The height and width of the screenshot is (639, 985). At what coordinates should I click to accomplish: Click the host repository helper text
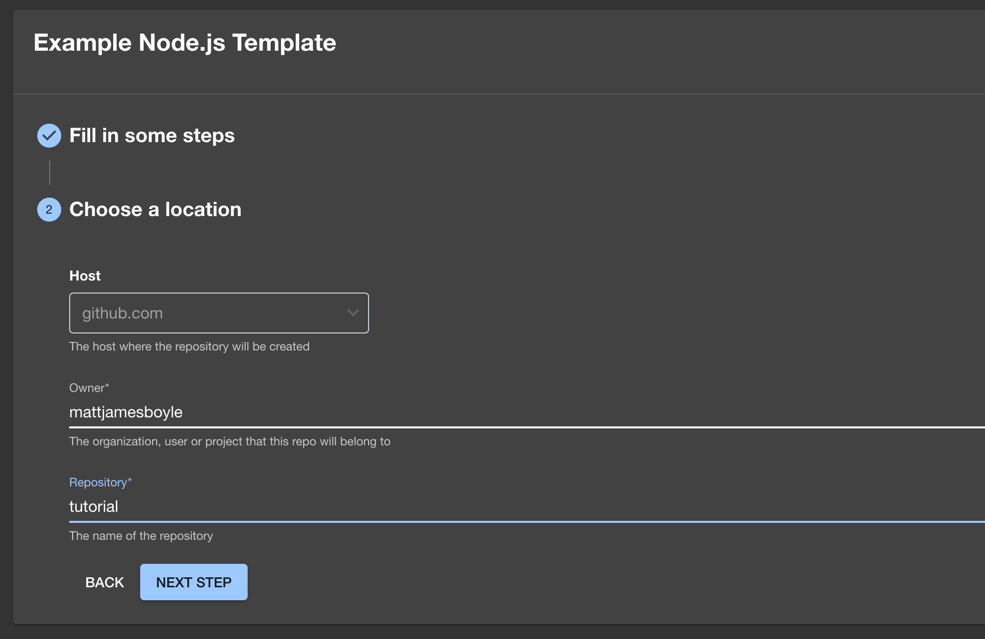[x=189, y=347]
